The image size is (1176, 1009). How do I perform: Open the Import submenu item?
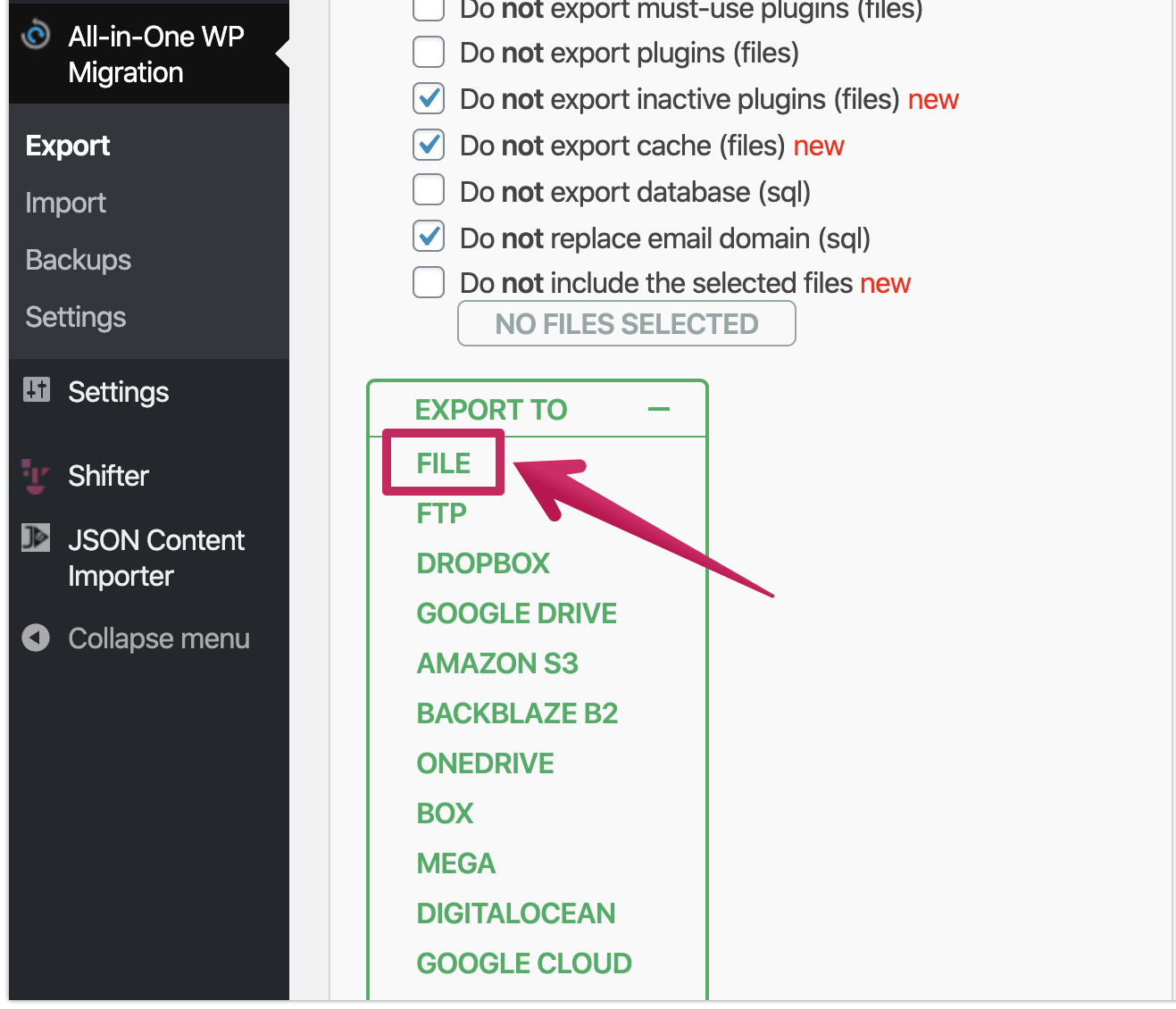[x=65, y=203]
